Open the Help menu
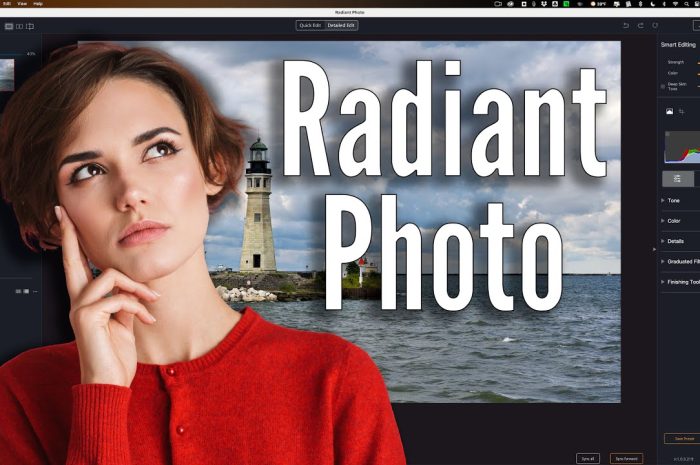 click(38, 4)
